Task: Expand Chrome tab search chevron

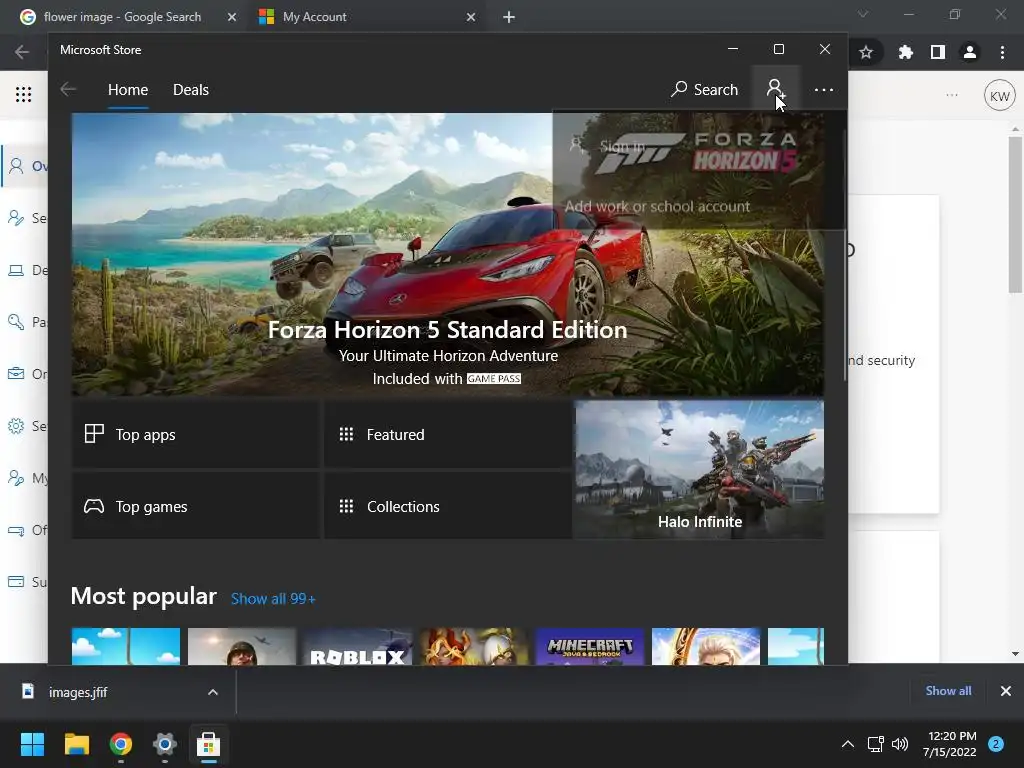Action: [x=863, y=14]
